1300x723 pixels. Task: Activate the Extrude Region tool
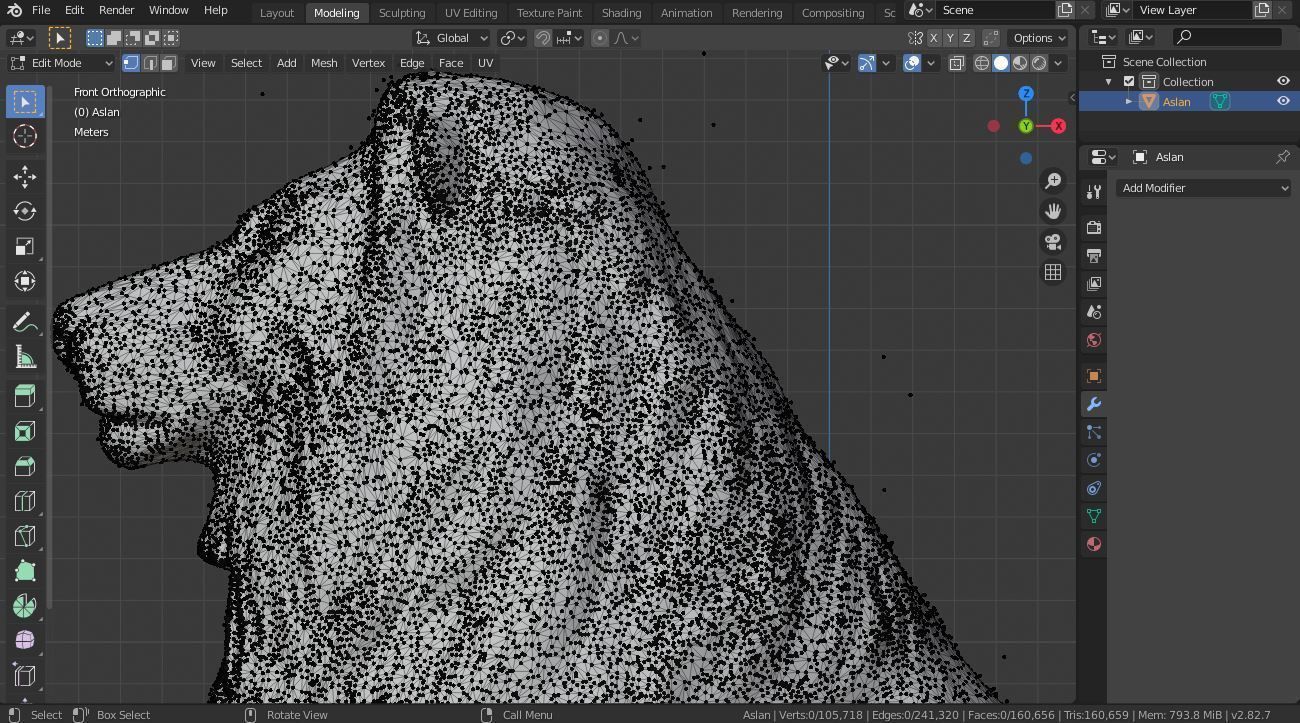tap(25, 396)
